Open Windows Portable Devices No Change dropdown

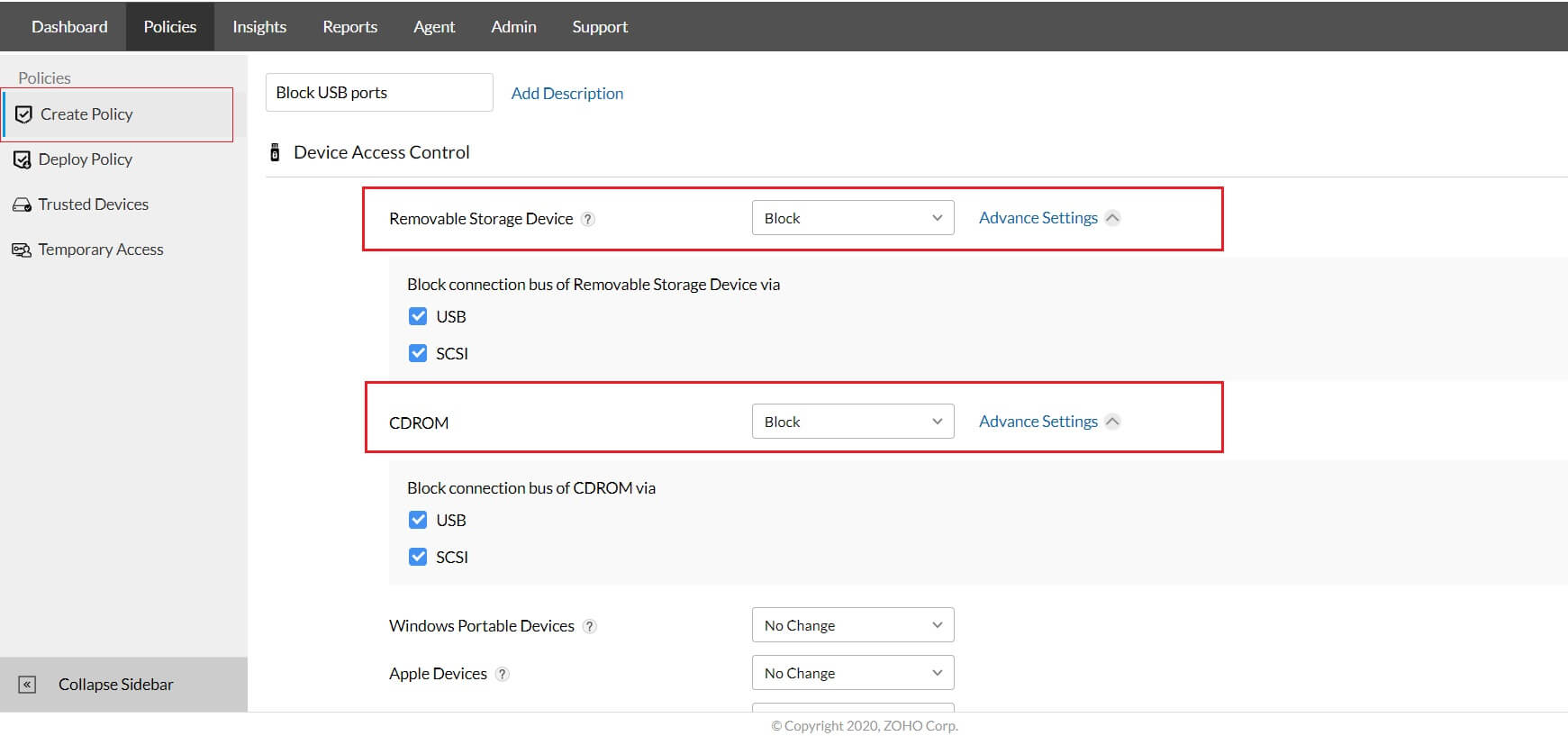[x=852, y=625]
